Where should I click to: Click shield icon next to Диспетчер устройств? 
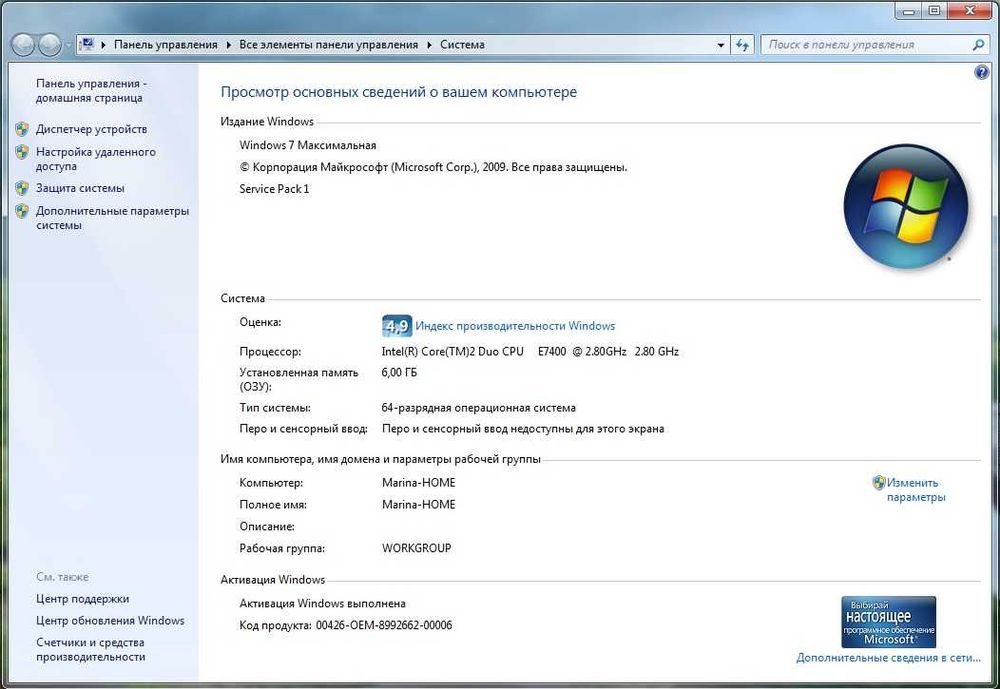[x=22, y=129]
